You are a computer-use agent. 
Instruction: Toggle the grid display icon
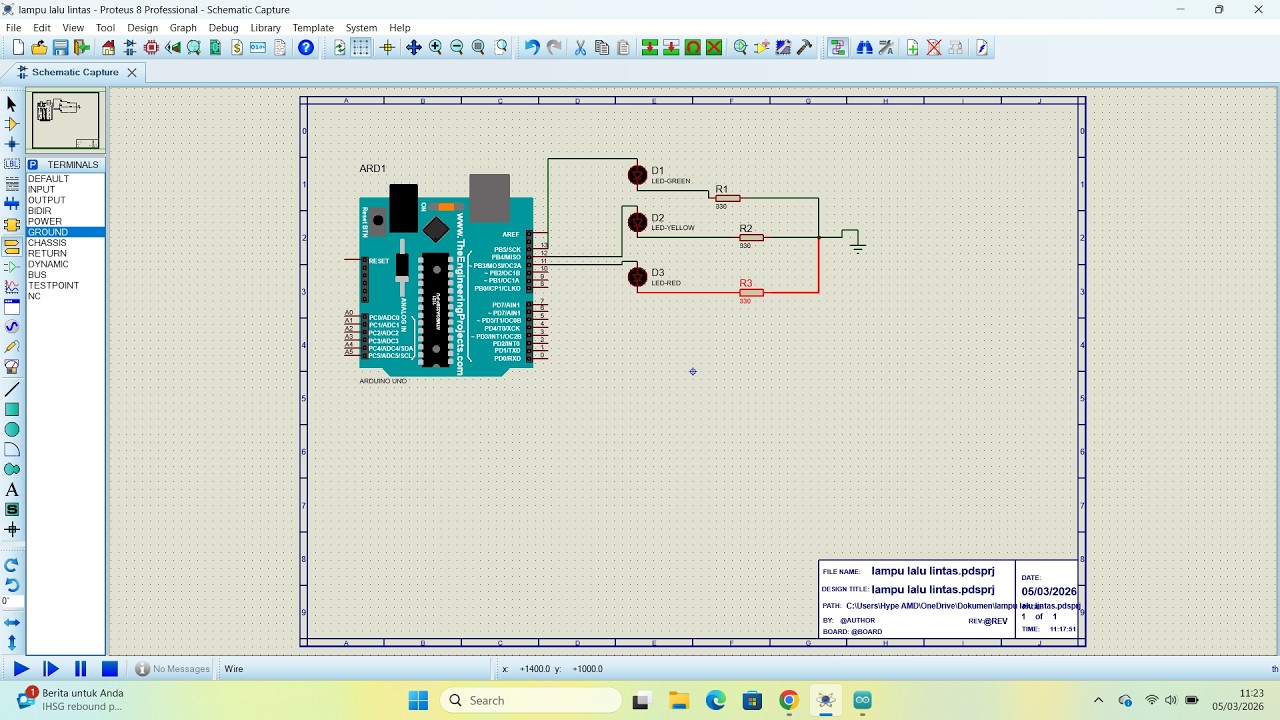pyautogui.click(x=361, y=47)
